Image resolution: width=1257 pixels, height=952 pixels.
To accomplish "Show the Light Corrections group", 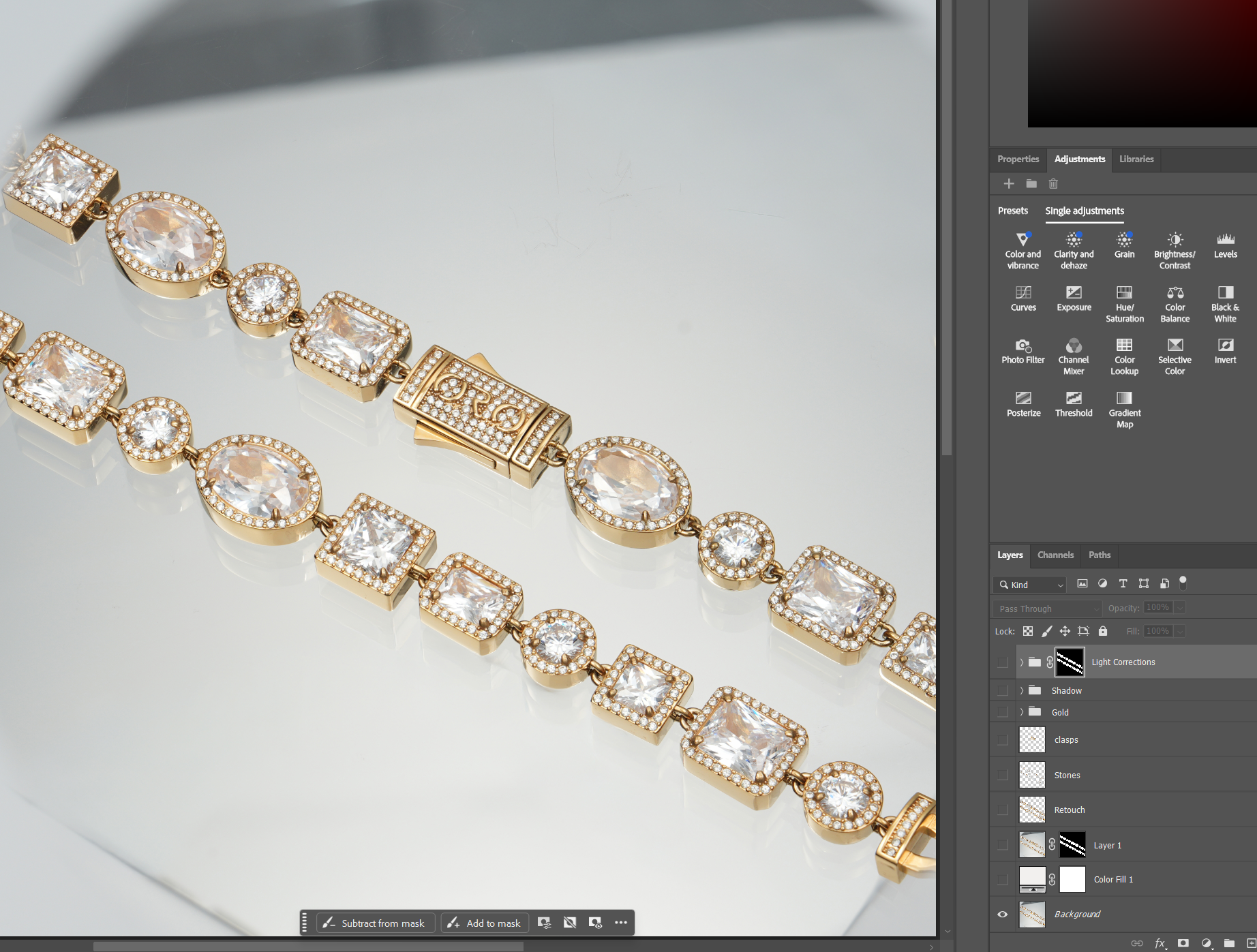I will pyautogui.click(x=1002, y=662).
